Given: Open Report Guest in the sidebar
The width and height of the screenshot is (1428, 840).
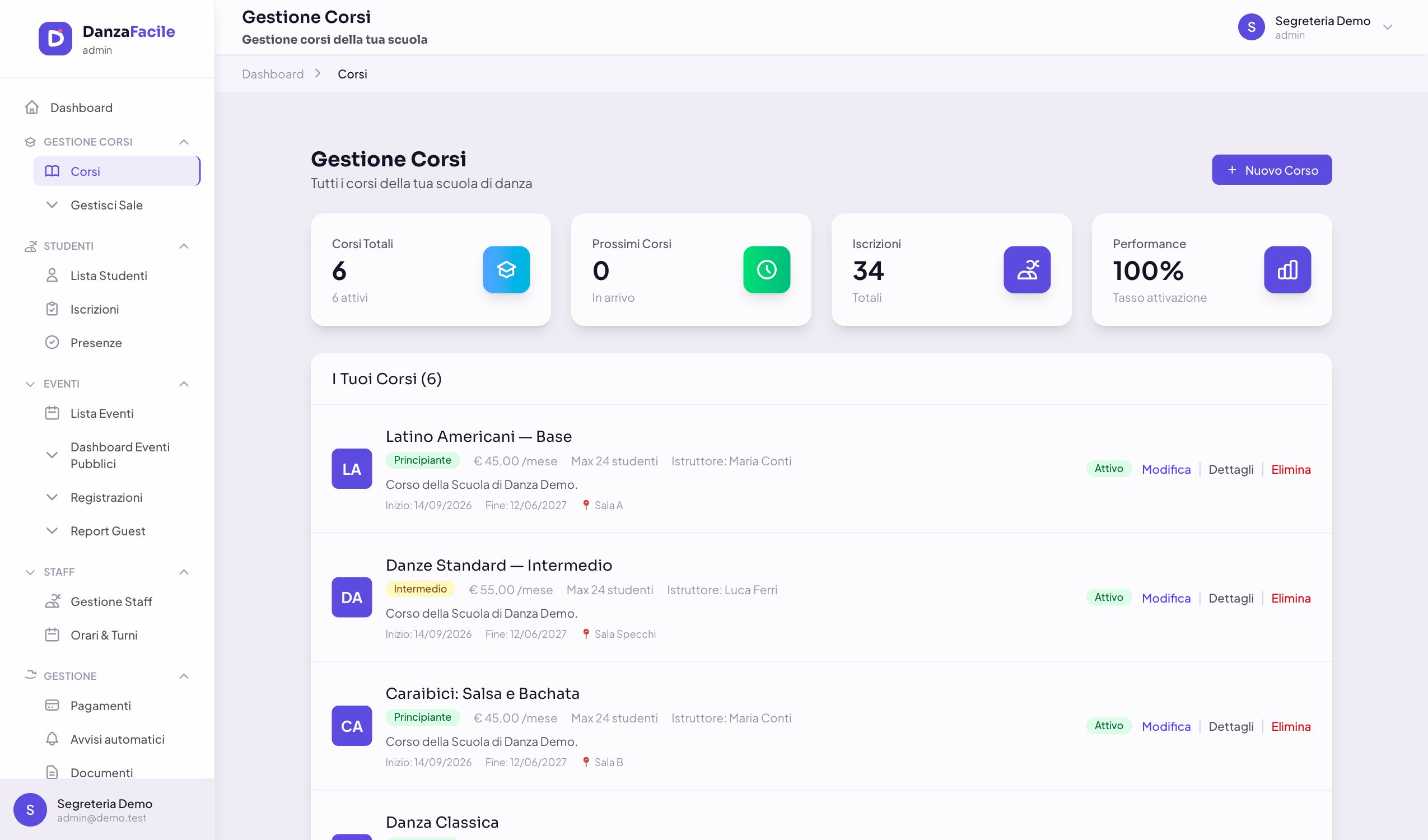Looking at the screenshot, I should (x=117, y=531).
